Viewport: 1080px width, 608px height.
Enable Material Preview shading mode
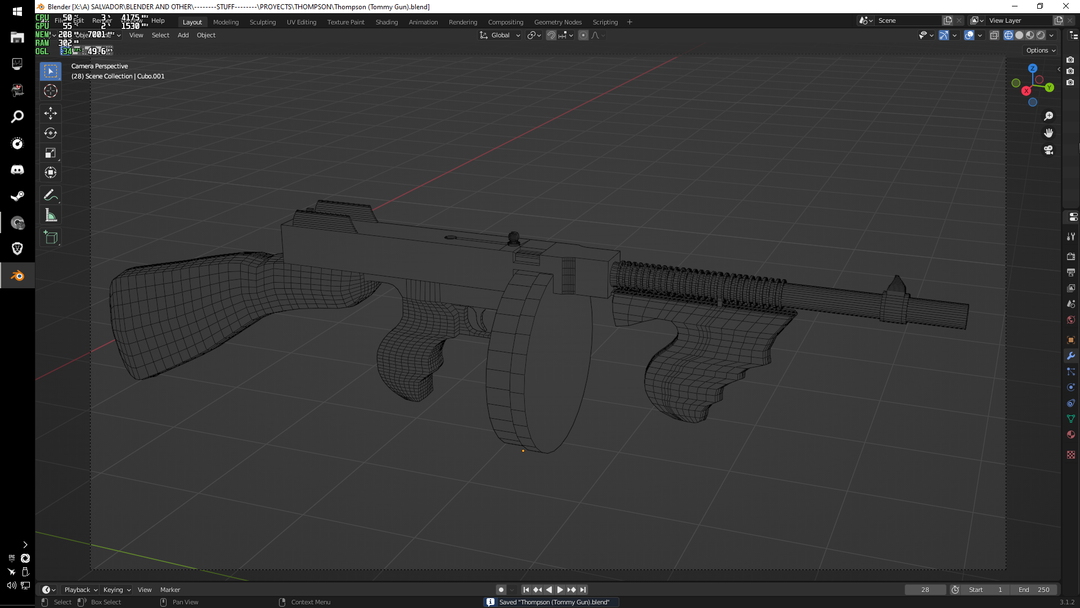1030,35
